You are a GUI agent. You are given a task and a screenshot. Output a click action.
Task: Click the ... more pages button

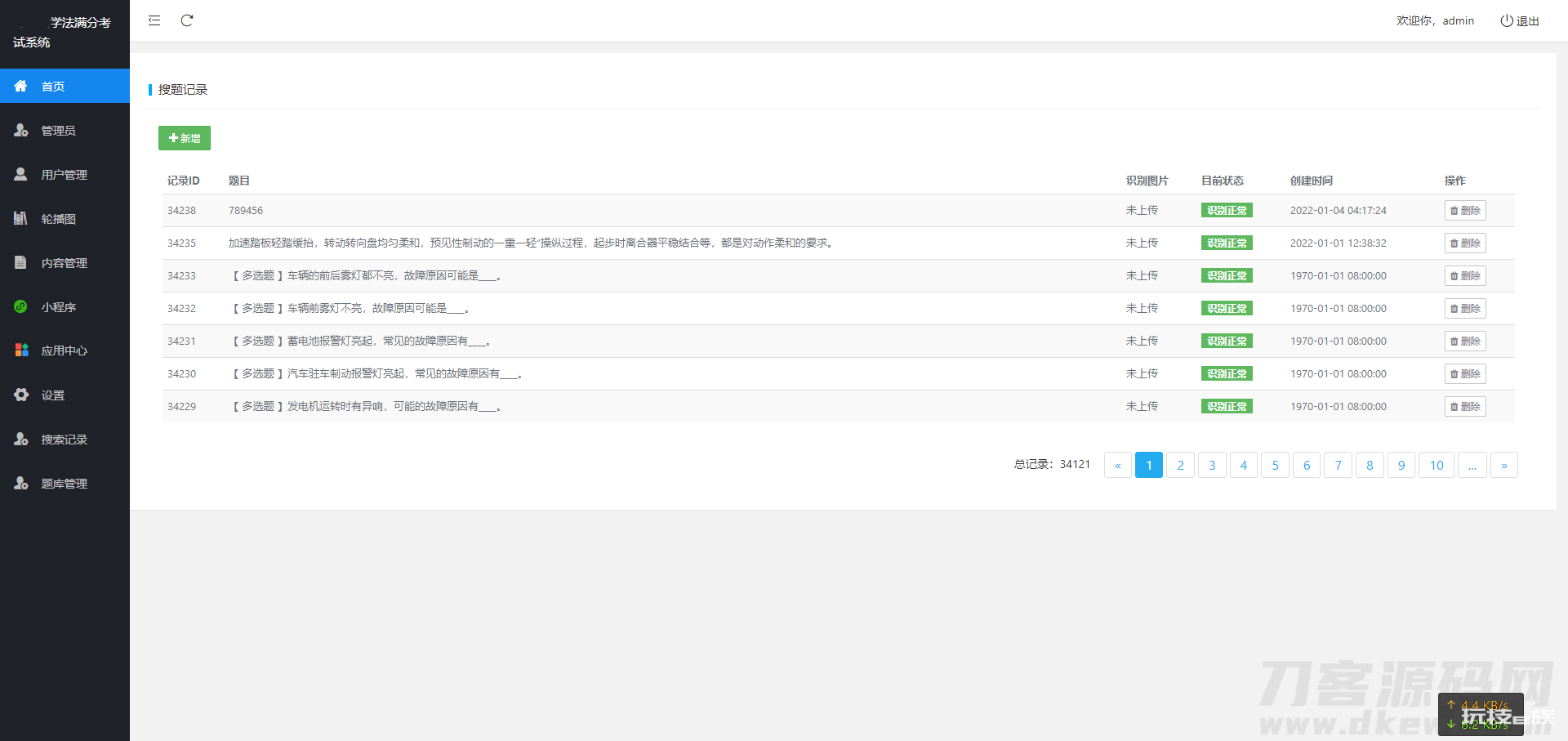click(x=1472, y=465)
